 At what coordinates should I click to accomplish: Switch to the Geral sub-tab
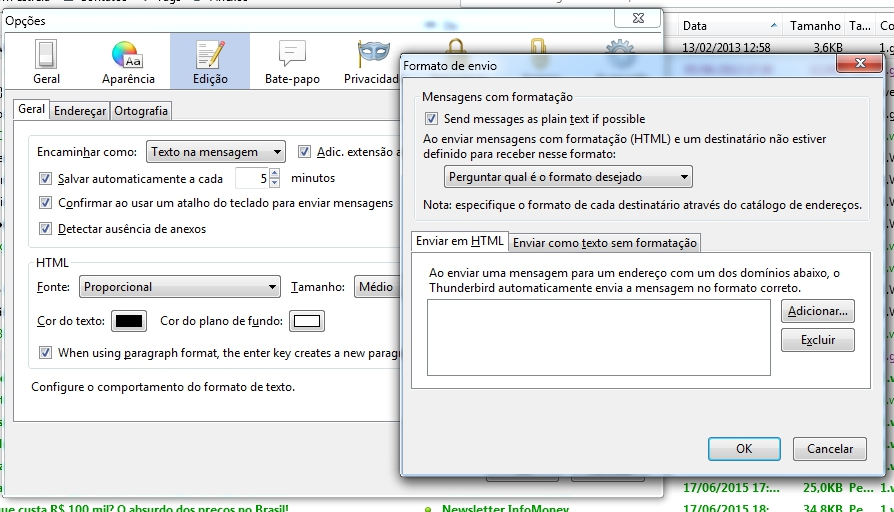click(x=31, y=109)
